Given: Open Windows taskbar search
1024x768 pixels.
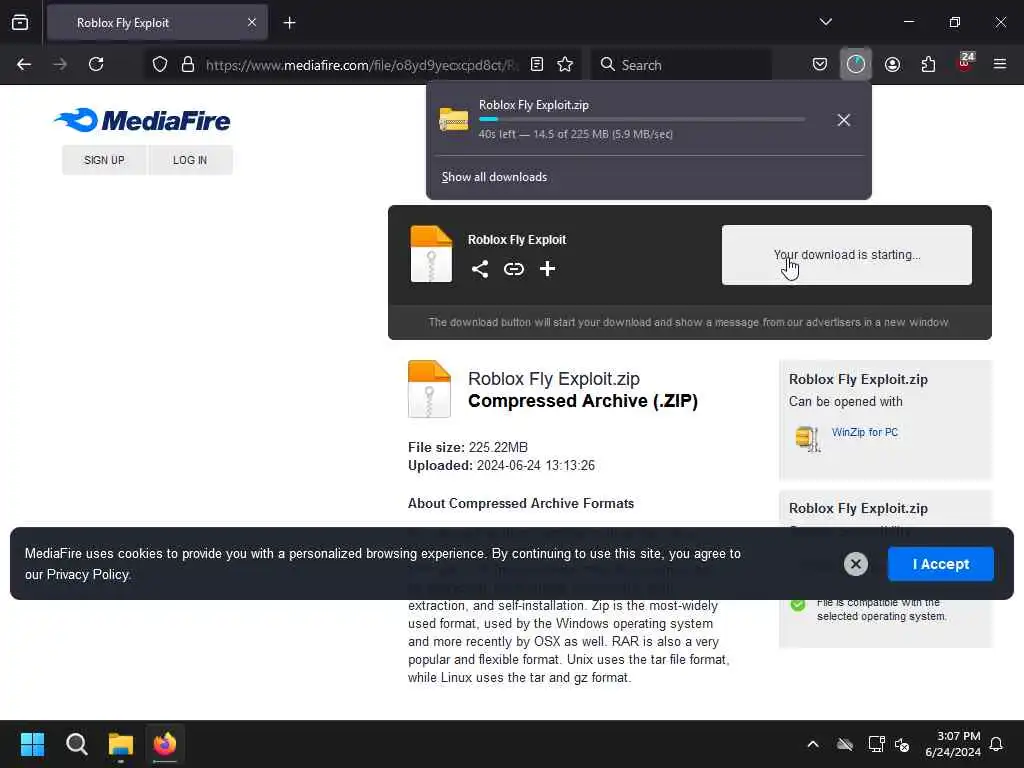Looking at the screenshot, I should [x=76, y=744].
